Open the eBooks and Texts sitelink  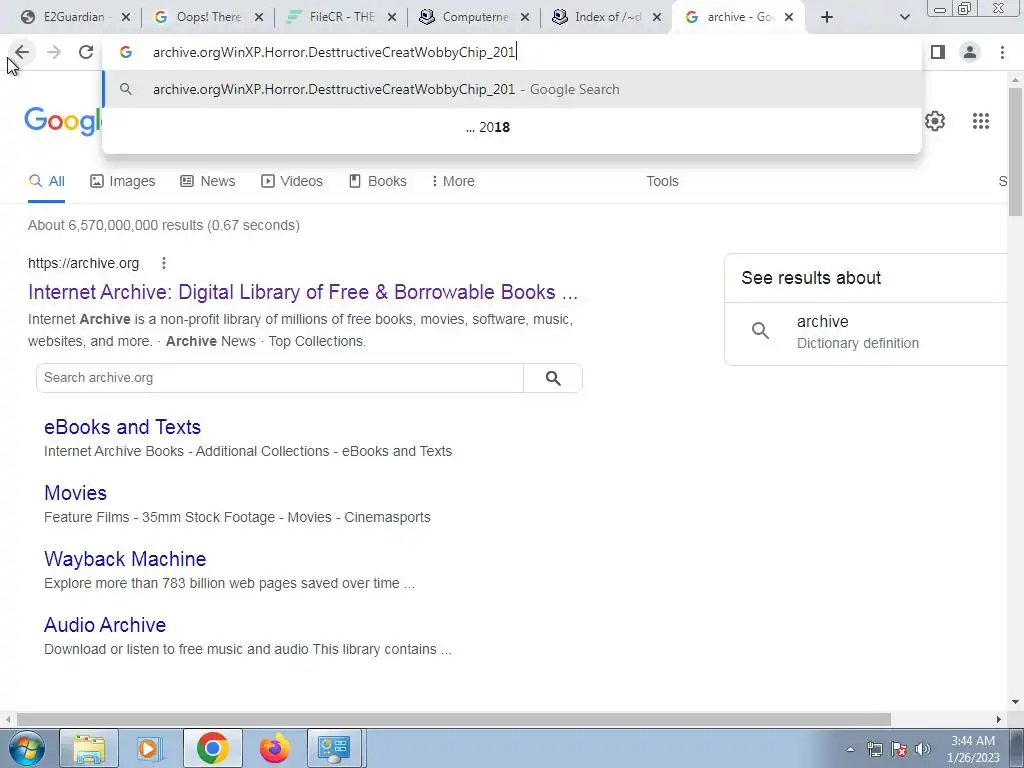point(123,427)
